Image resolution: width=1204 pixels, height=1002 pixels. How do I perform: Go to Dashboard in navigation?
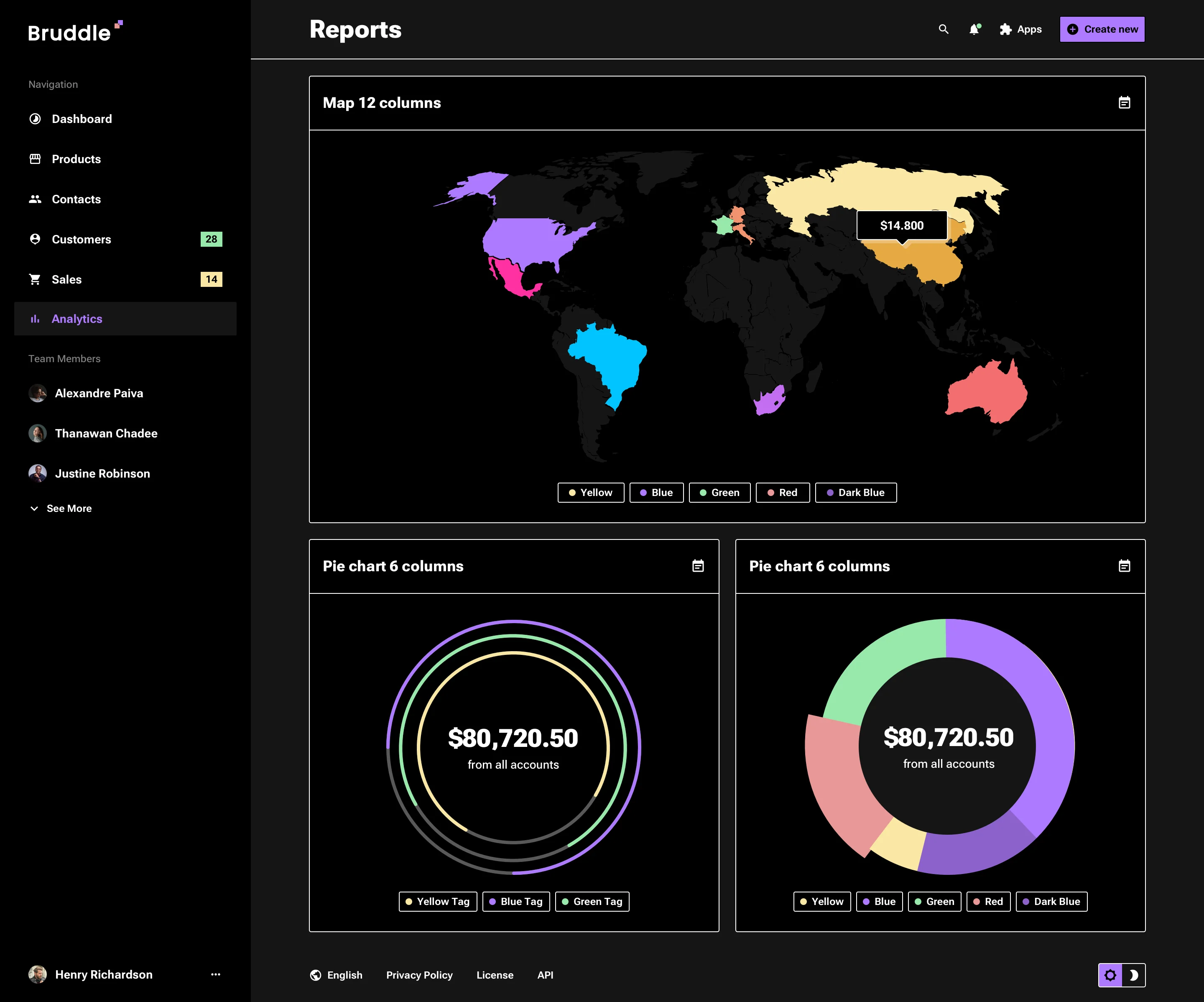(x=82, y=119)
